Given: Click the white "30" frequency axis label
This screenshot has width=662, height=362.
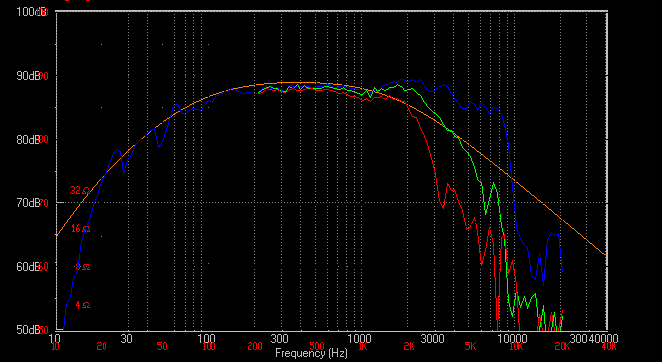Looking at the screenshot, I should [127, 339].
